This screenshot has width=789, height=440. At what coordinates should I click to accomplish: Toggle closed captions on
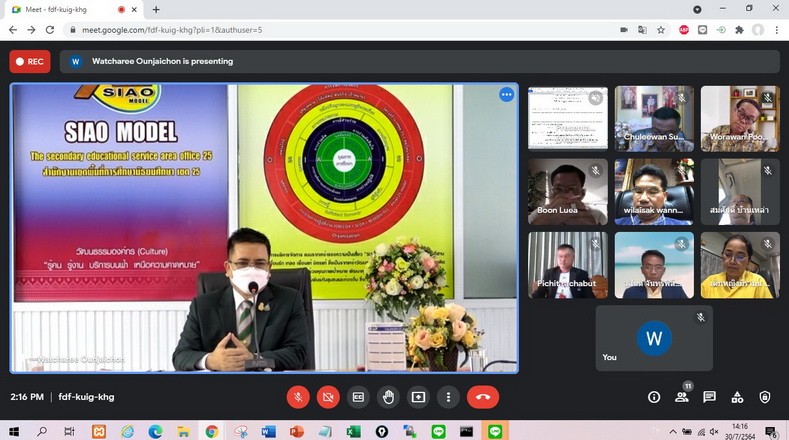point(358,397)
